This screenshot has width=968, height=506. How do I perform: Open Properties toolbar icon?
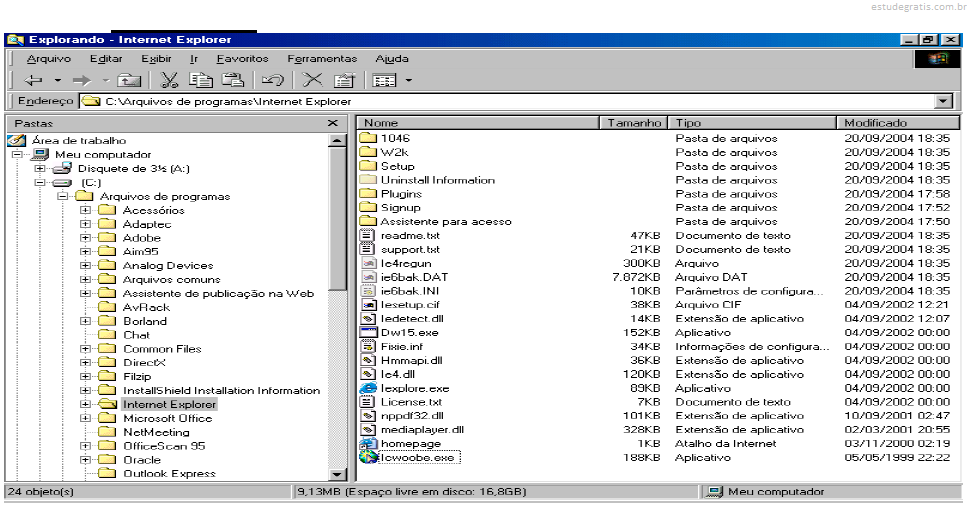344,80
